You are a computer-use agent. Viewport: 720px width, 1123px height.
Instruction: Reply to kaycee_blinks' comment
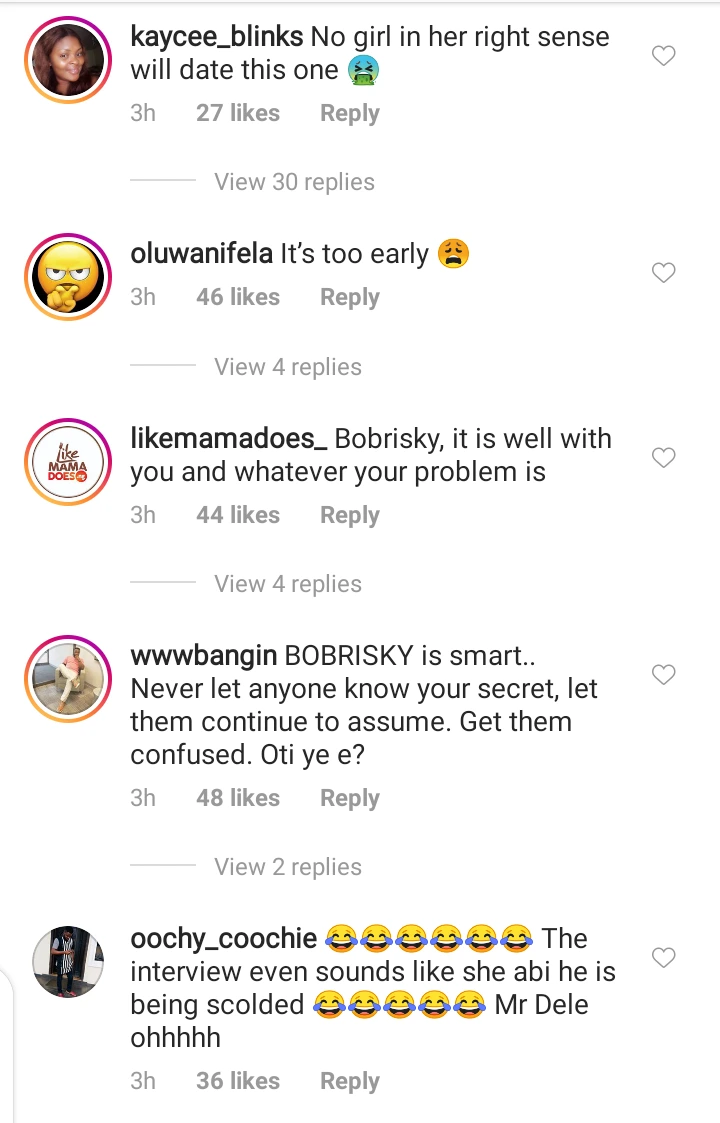tap(349, 114)
